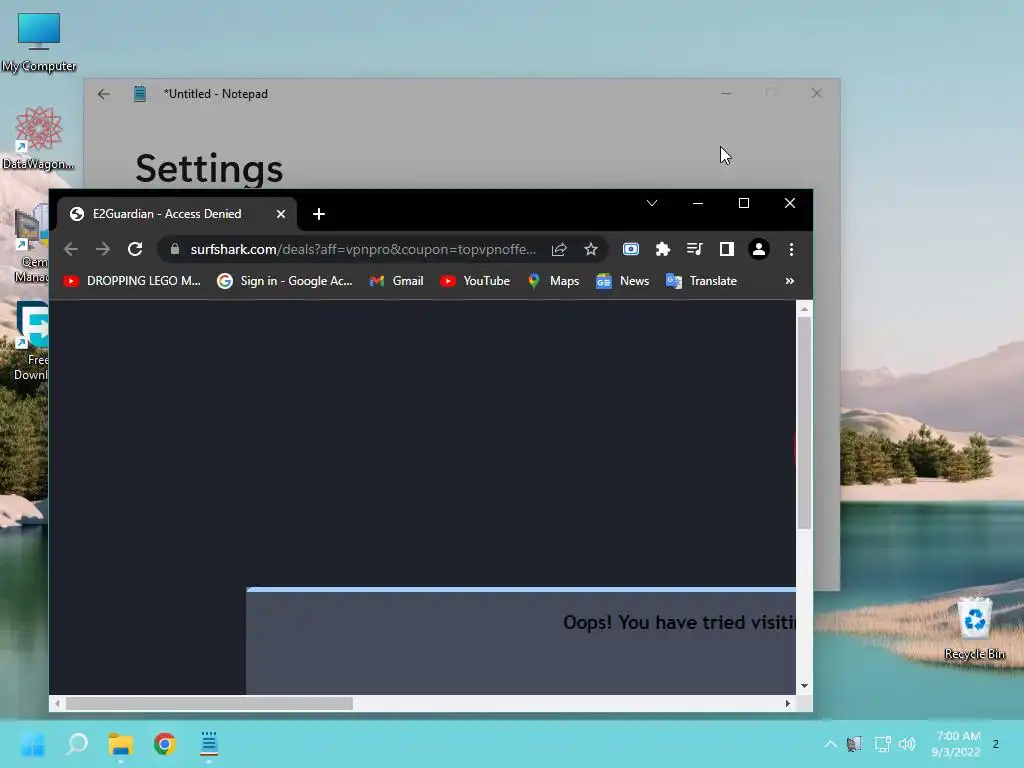
Task: Open media controls icon in Chrome
Action: pos(695,249)
